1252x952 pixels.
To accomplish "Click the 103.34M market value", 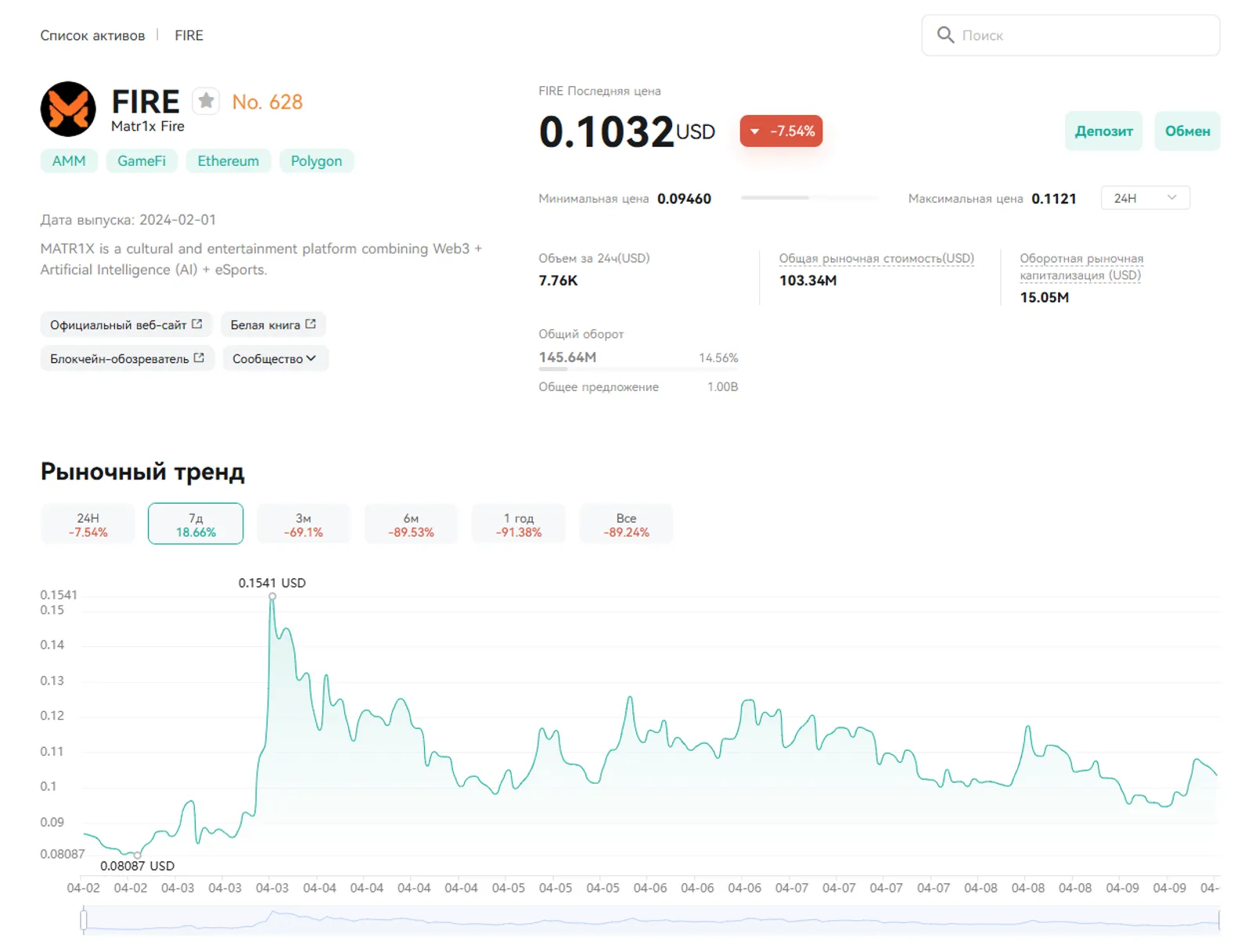I will click(x=808, y=280).
